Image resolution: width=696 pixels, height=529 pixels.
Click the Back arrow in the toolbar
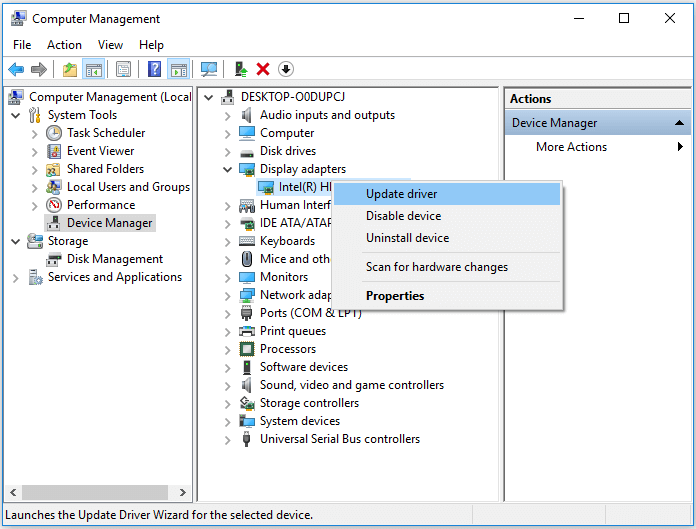[x=16, y=69]
